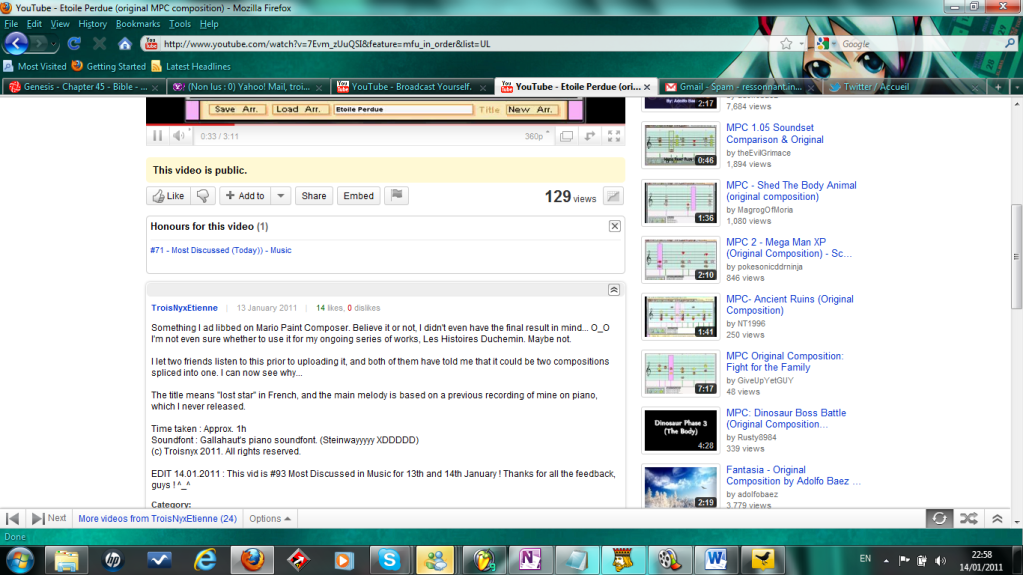Switch to Genesis Chapter 45 Bible tab
Viewport: 1023px width, 575px height.
pos(84,87)
